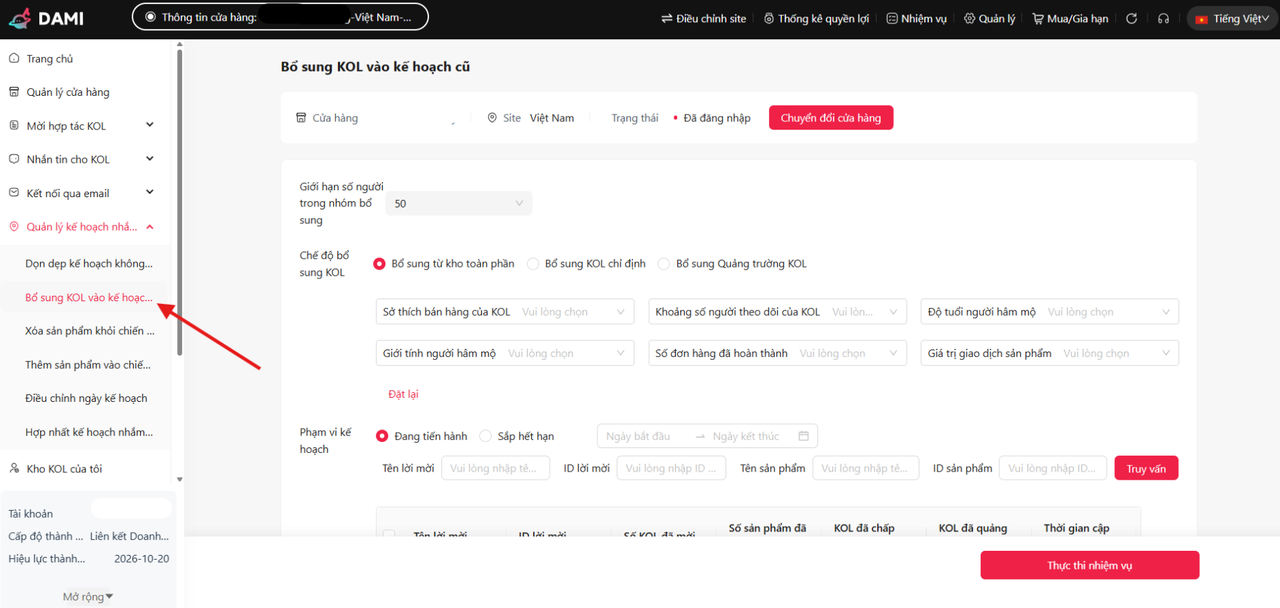Viewport: 1280px width, 608px height.
Task: Open Thống kê quyền lợi in header
Action: [769, 19]
